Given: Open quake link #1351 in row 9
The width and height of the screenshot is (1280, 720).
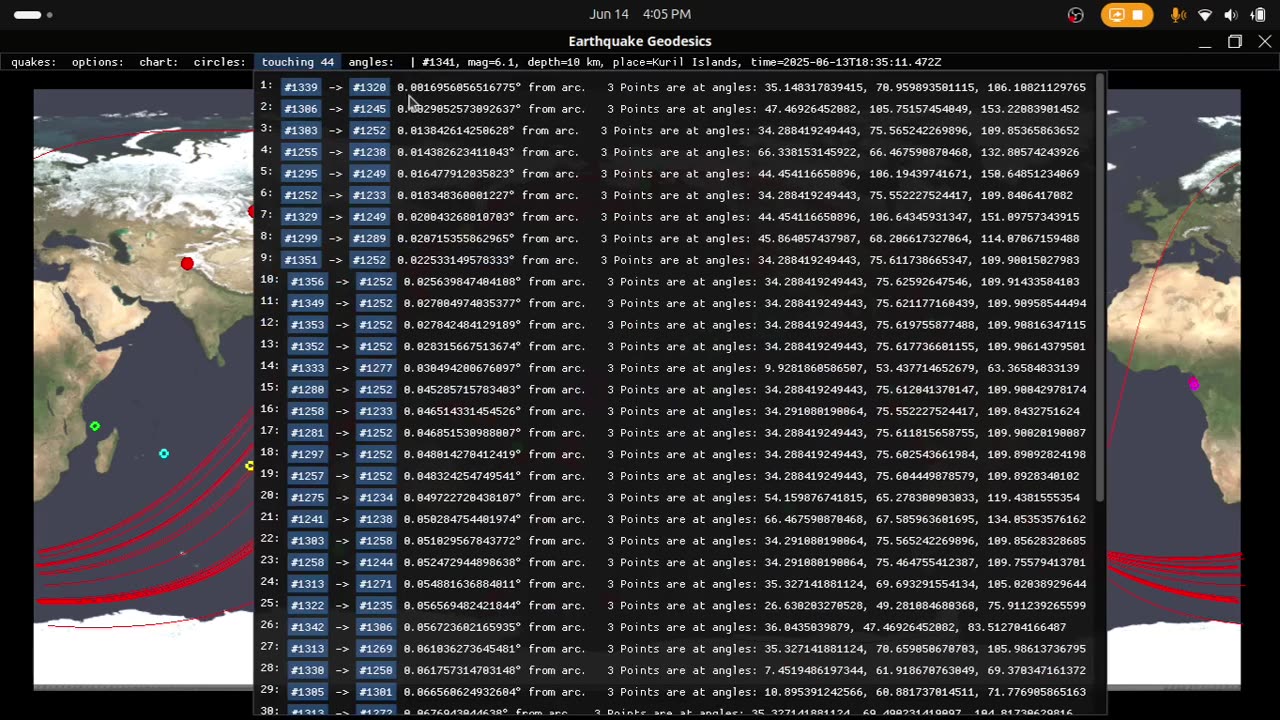Looking at the screenshot, I should pyautogui.click(x=301, y=260).
